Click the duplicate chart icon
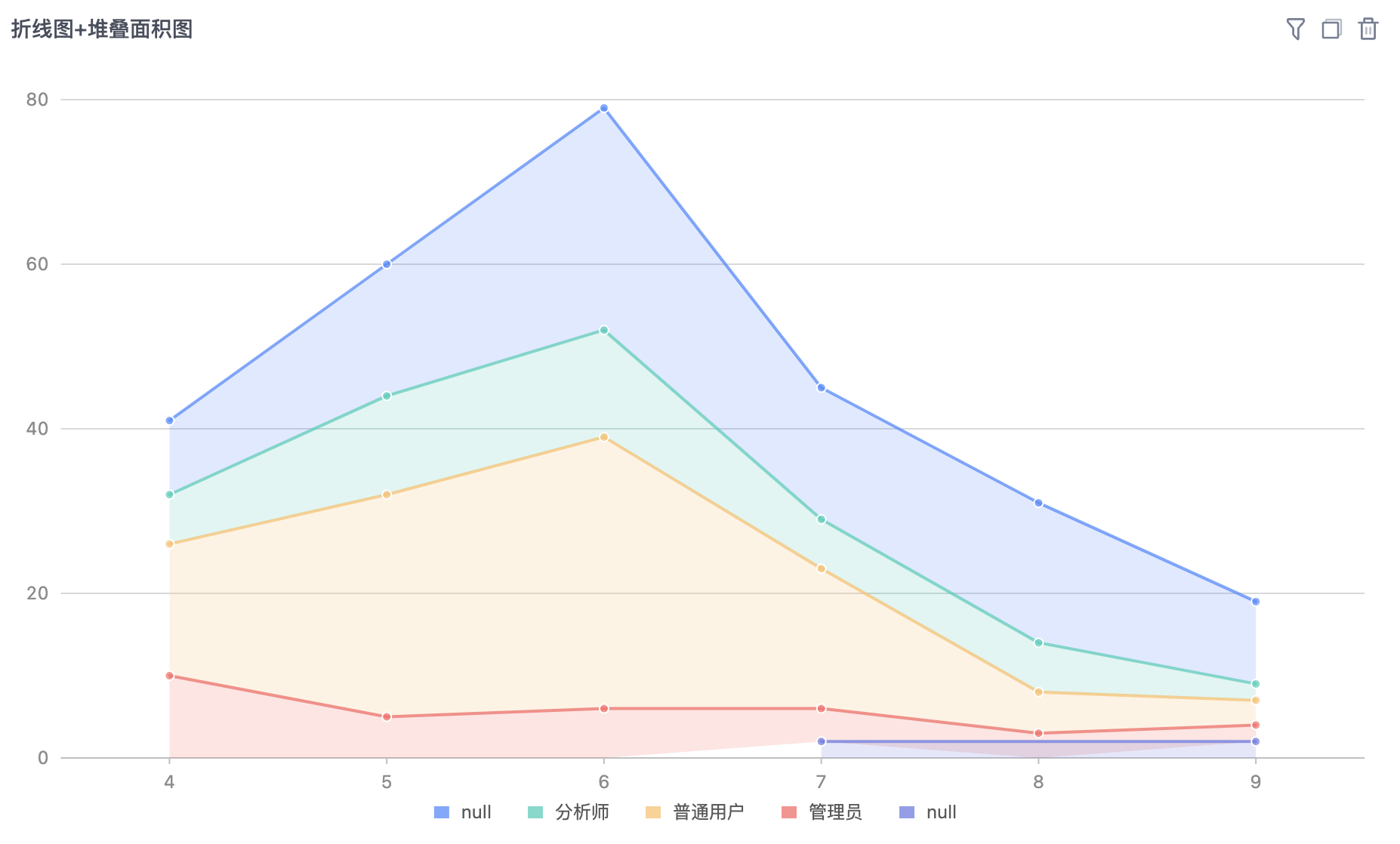This screenshot has width=1400, height=844. tap(1331, 29)
